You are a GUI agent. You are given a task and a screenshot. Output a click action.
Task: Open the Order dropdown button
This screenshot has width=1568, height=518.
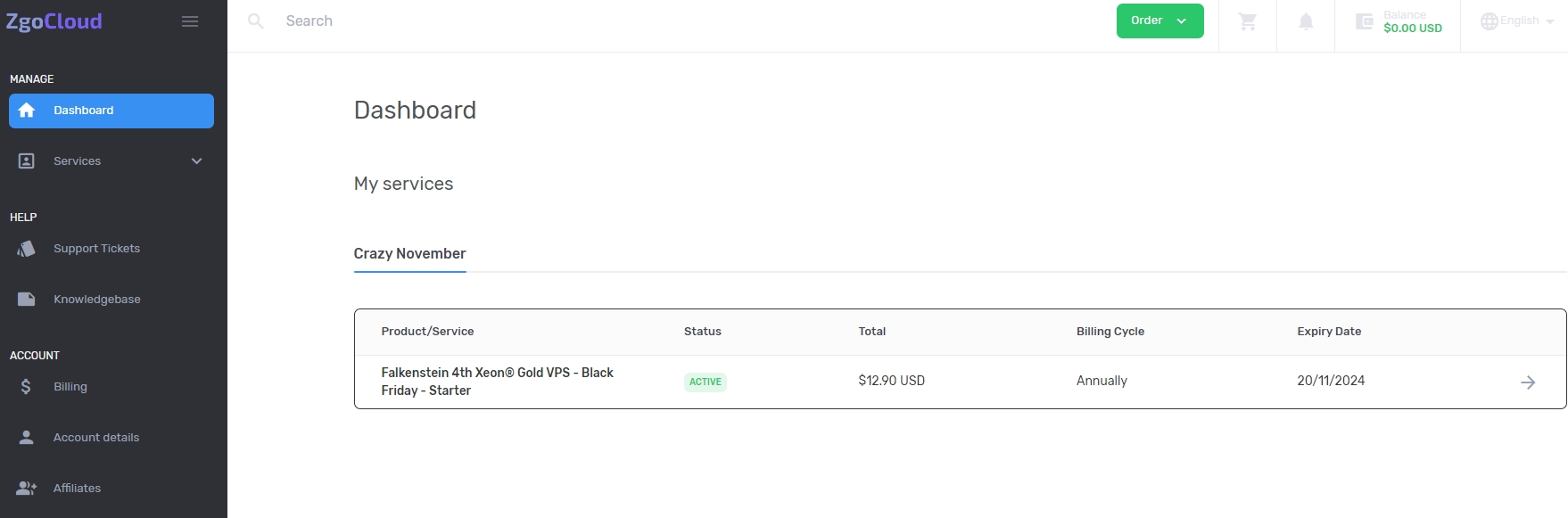1159,21
